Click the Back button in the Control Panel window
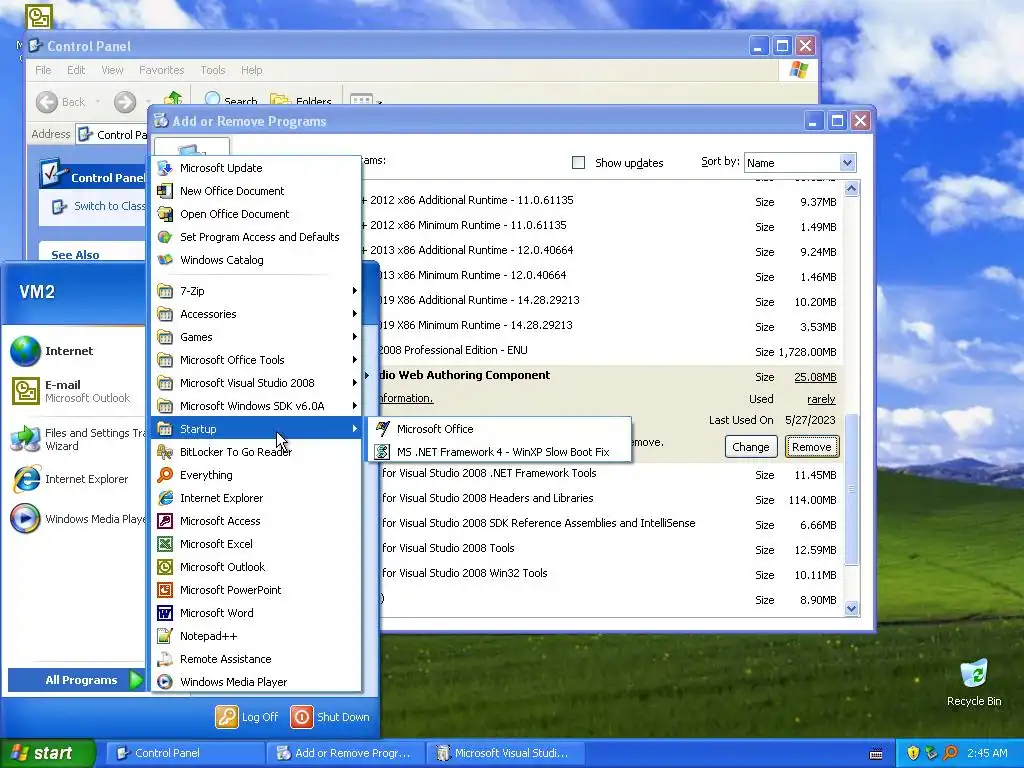This screenshot has height=768, width=1024. click(61, 102)
